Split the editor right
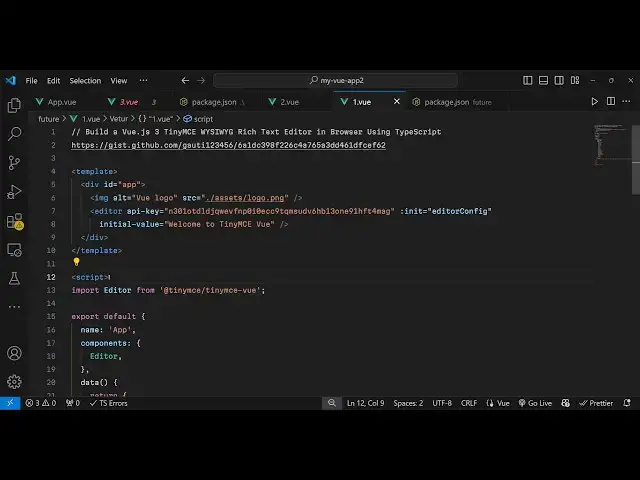 pos(611,101)
